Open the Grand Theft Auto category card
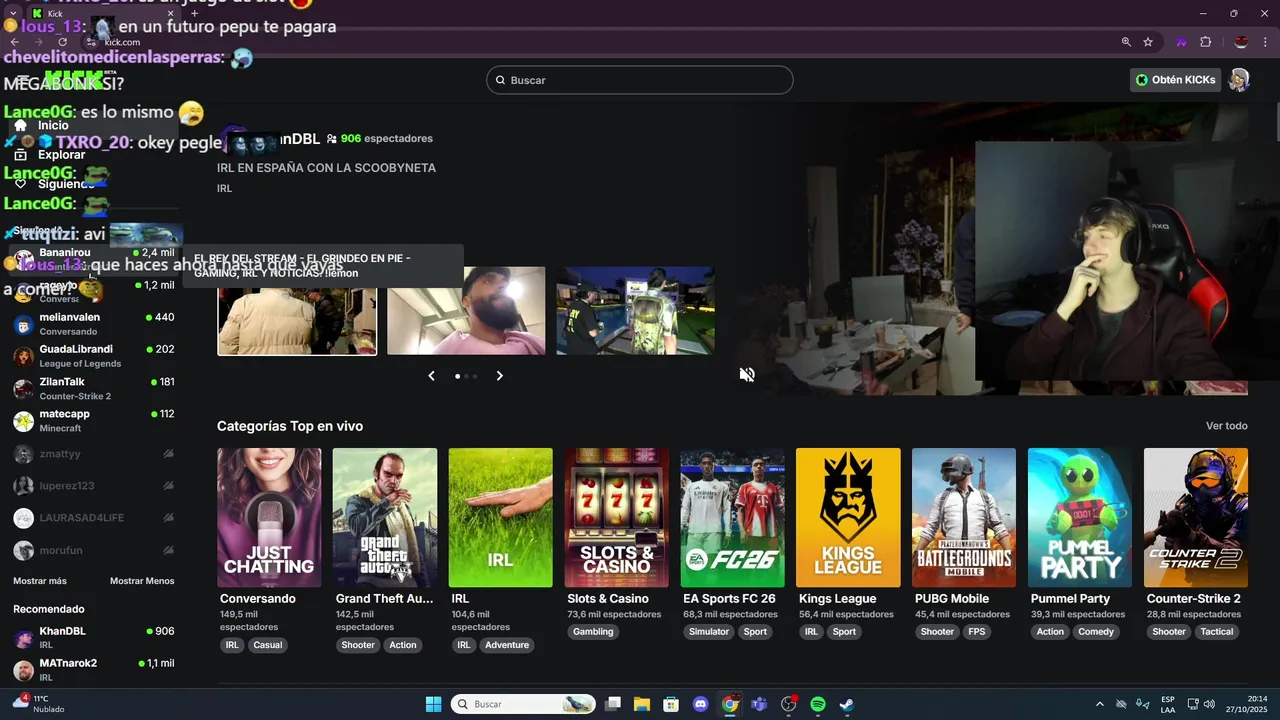 tap(385, 517)
